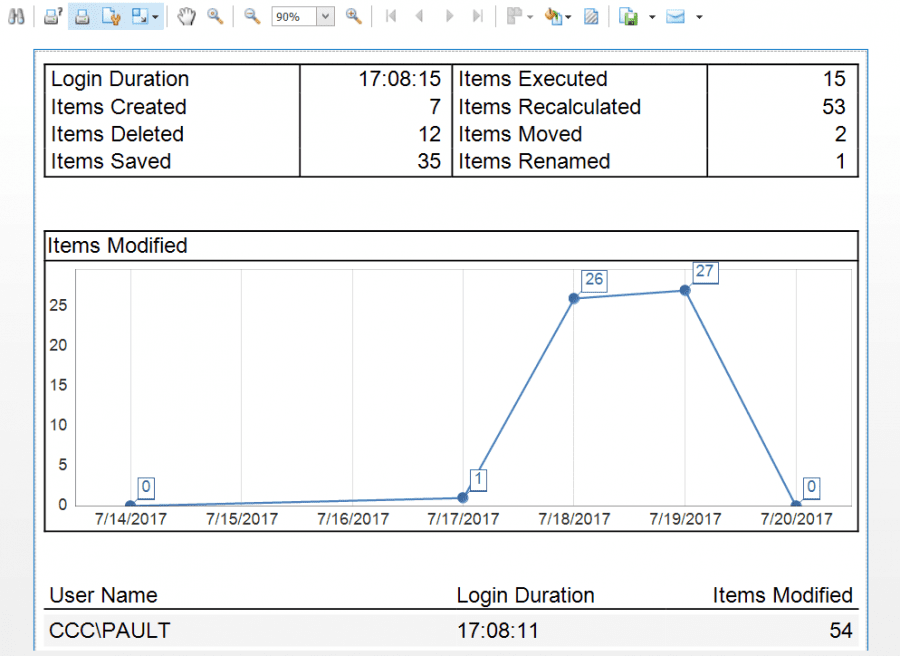The height and width of the screenshot is (656, 900).
Task: Go to the last page of the report
Action: click(477, 16)
